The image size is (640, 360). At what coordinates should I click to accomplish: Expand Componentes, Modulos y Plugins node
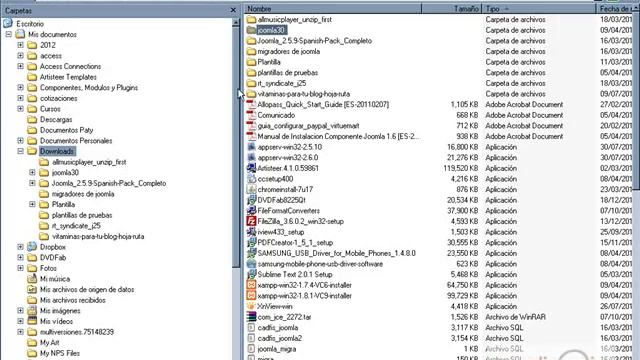[x=20, y=87]
